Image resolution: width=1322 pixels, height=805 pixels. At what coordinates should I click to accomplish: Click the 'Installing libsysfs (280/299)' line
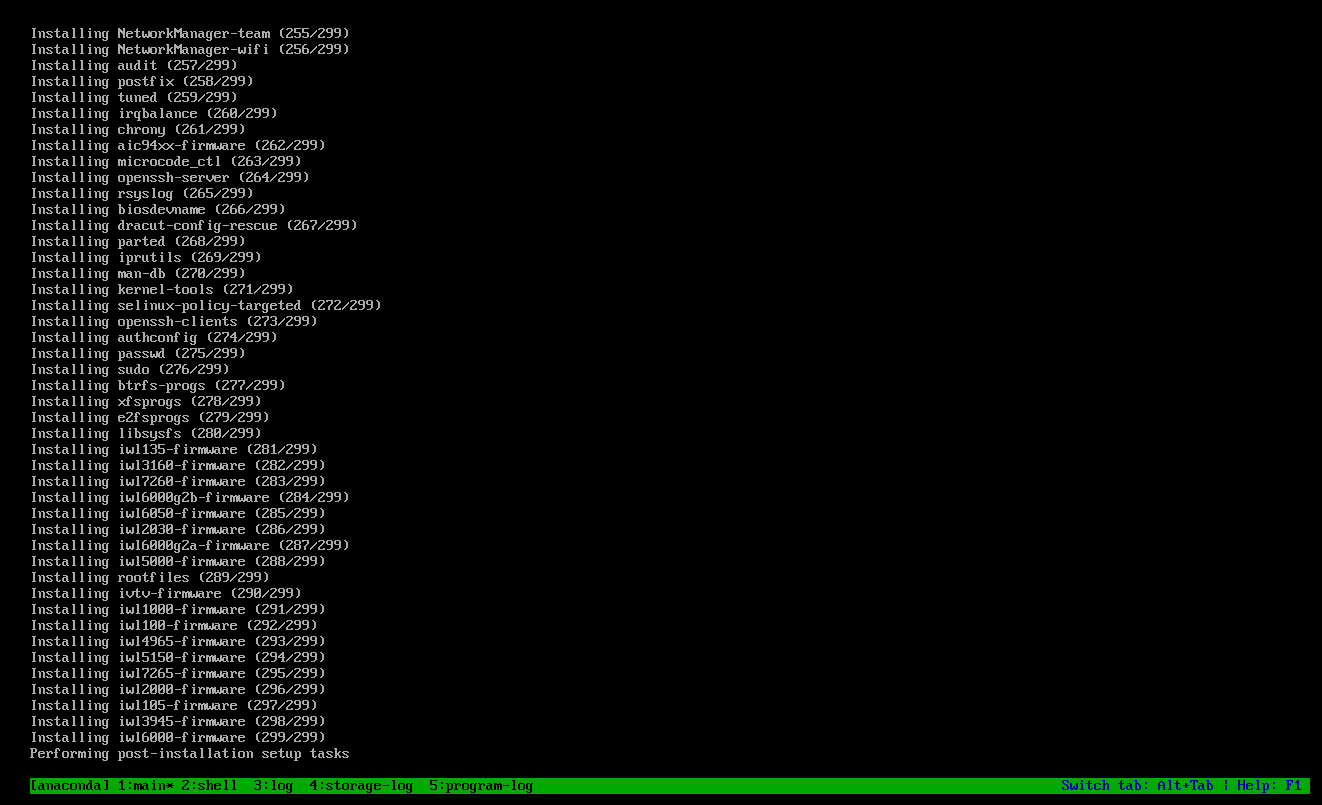146,434
